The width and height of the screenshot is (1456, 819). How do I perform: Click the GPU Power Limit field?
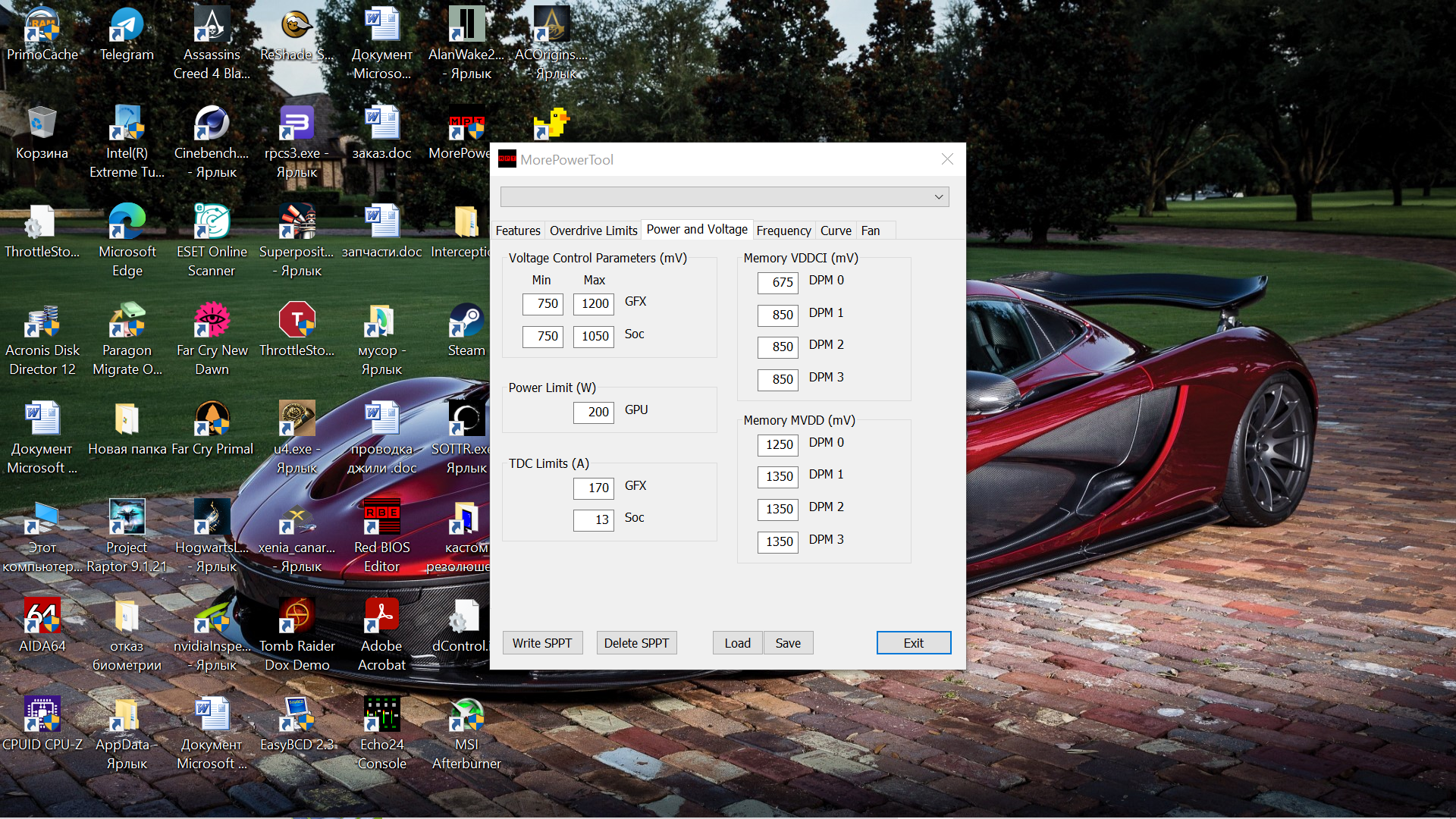(594, 412)
